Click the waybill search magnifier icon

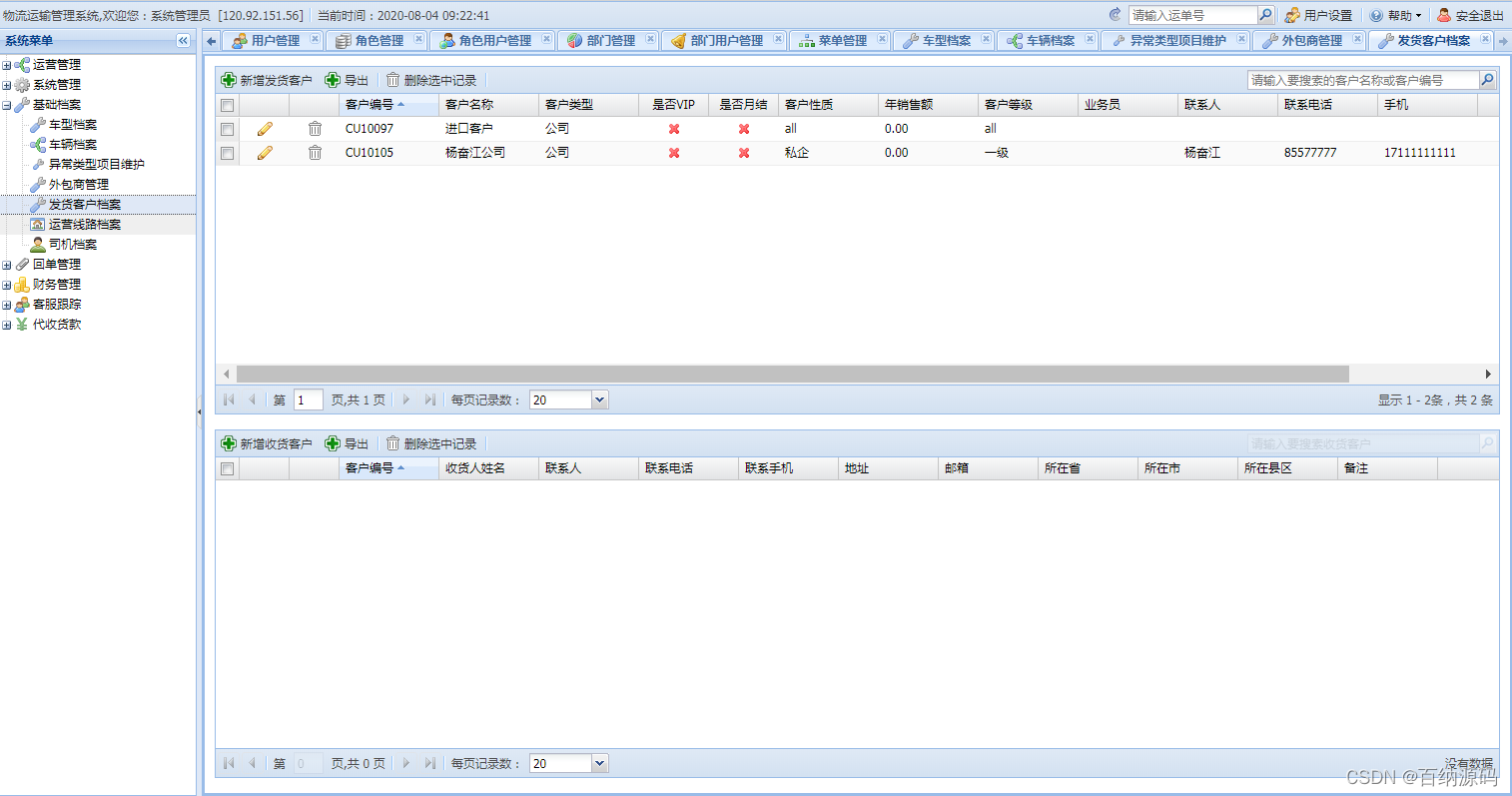[x=1265, y=15]
